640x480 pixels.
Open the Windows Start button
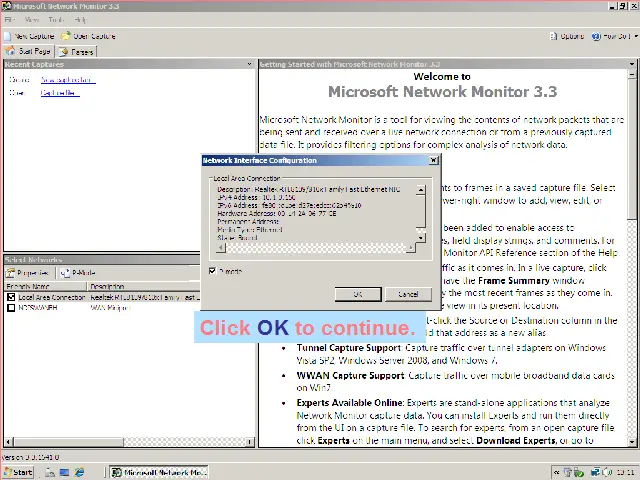(x=18, y=472)
